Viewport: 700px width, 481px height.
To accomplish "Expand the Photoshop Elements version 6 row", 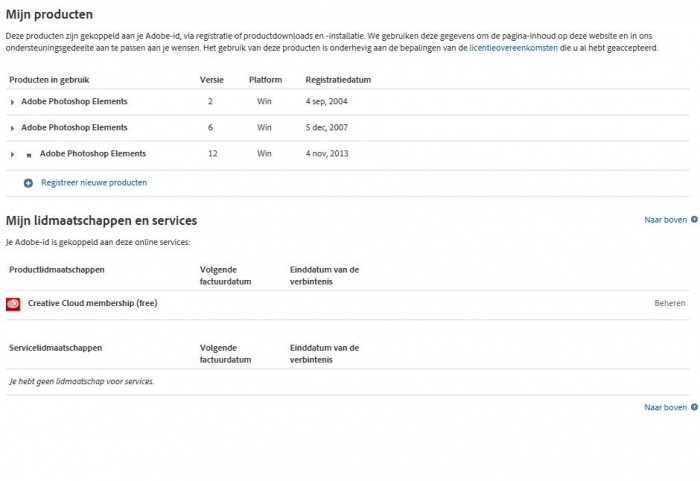I will [x=12, y=128].
